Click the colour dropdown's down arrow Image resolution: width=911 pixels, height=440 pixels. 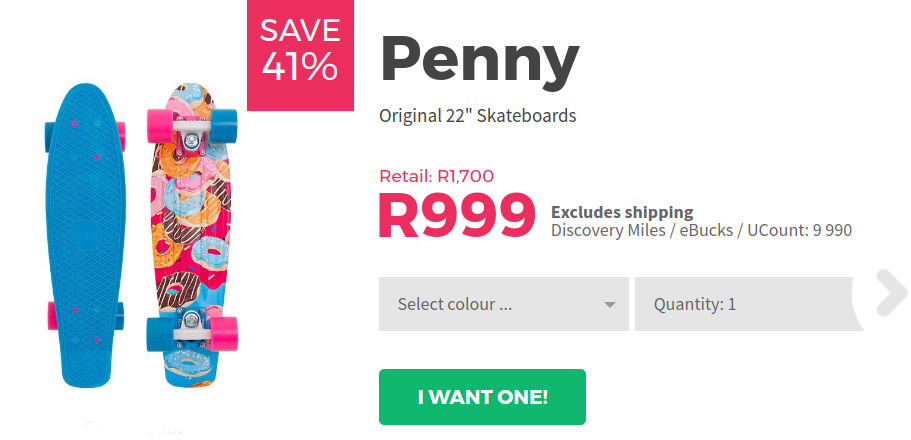pyautogui.click(x=610, y=305)
